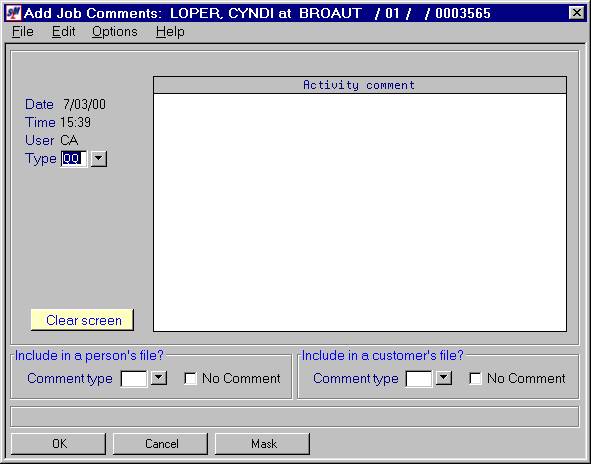Close the Add Job Comments window
Image resolution: width=591 pixels, height=464 pixels.
(576, 13)
